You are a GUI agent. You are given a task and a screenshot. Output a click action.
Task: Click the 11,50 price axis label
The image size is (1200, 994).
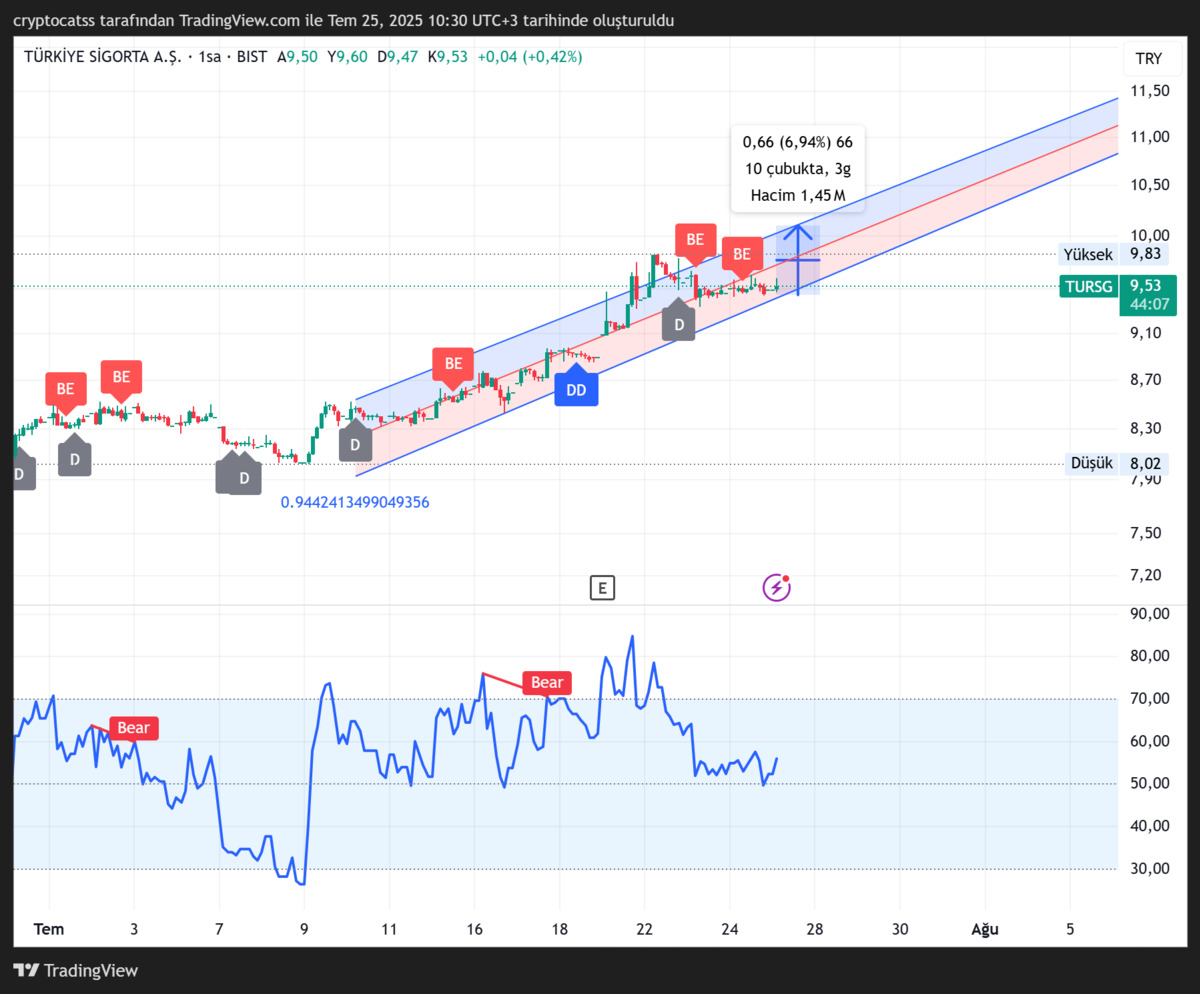coord(1149,91)
